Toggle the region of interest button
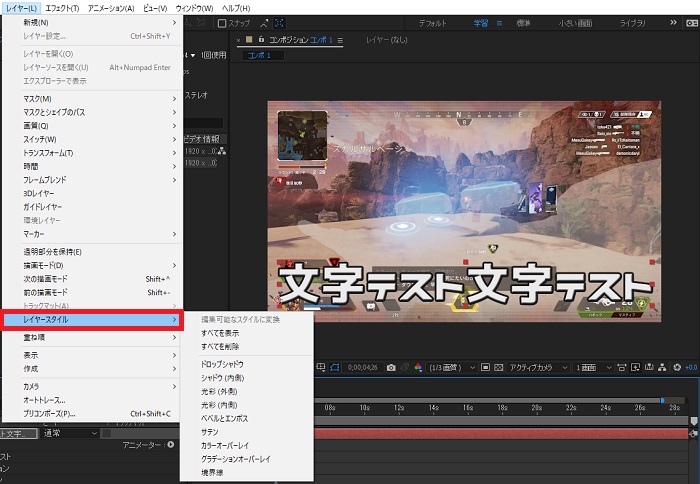This screenshot has height=484, width=700. point(485,367)
